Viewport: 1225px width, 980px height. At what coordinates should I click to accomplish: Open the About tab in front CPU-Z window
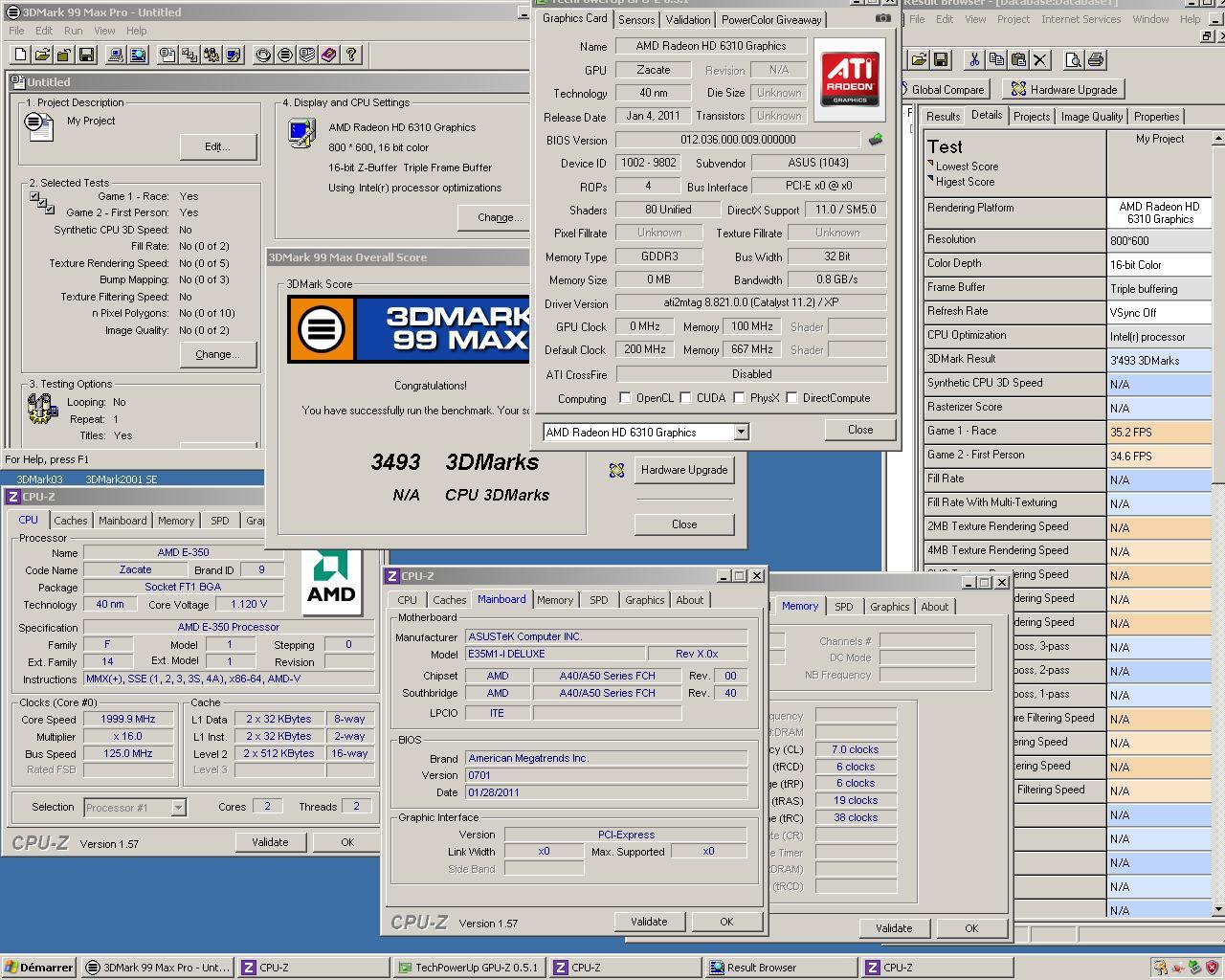pos(689,600)
